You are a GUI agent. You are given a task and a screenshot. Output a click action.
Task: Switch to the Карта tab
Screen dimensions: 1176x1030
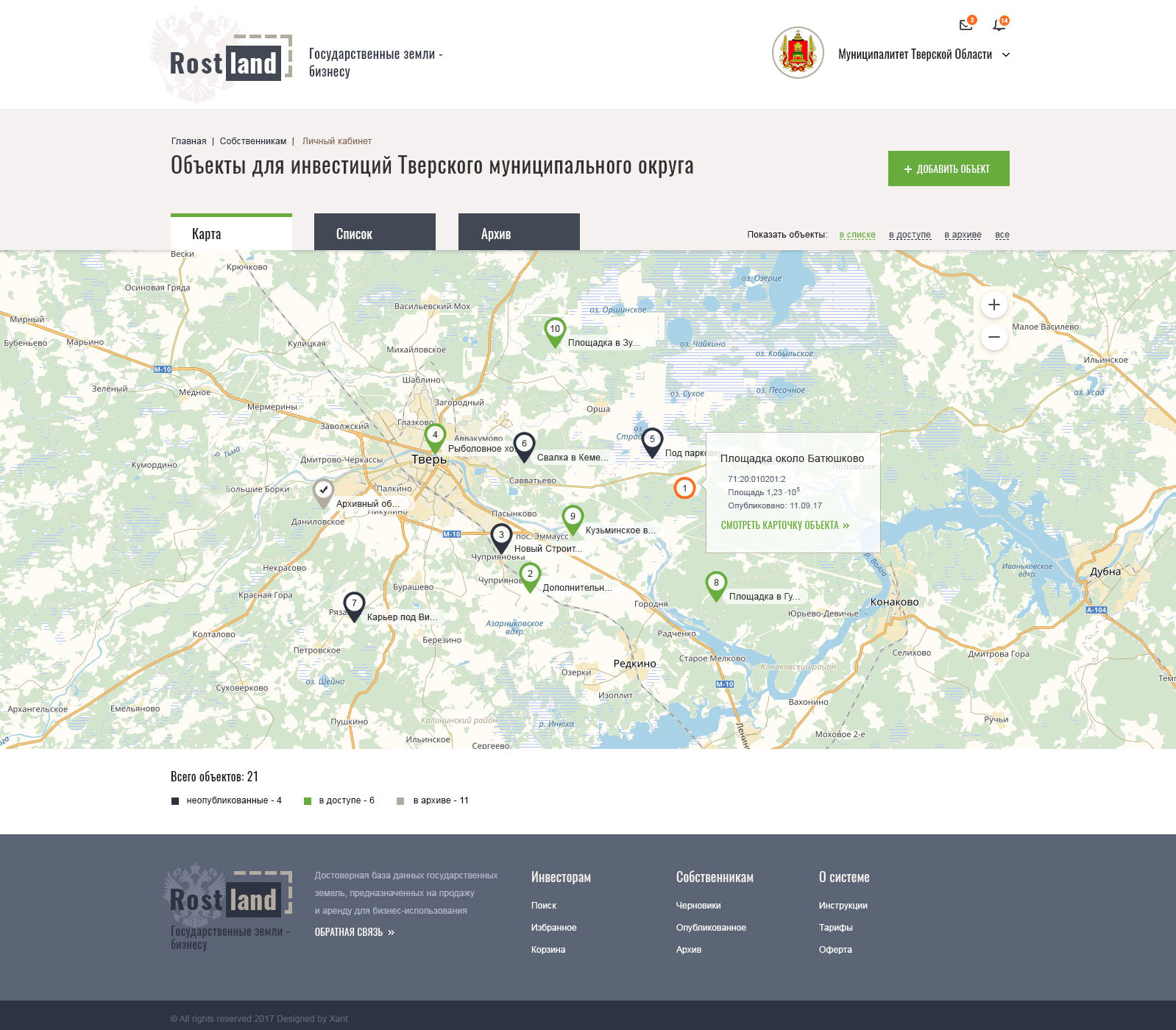[x=231, y=232]
